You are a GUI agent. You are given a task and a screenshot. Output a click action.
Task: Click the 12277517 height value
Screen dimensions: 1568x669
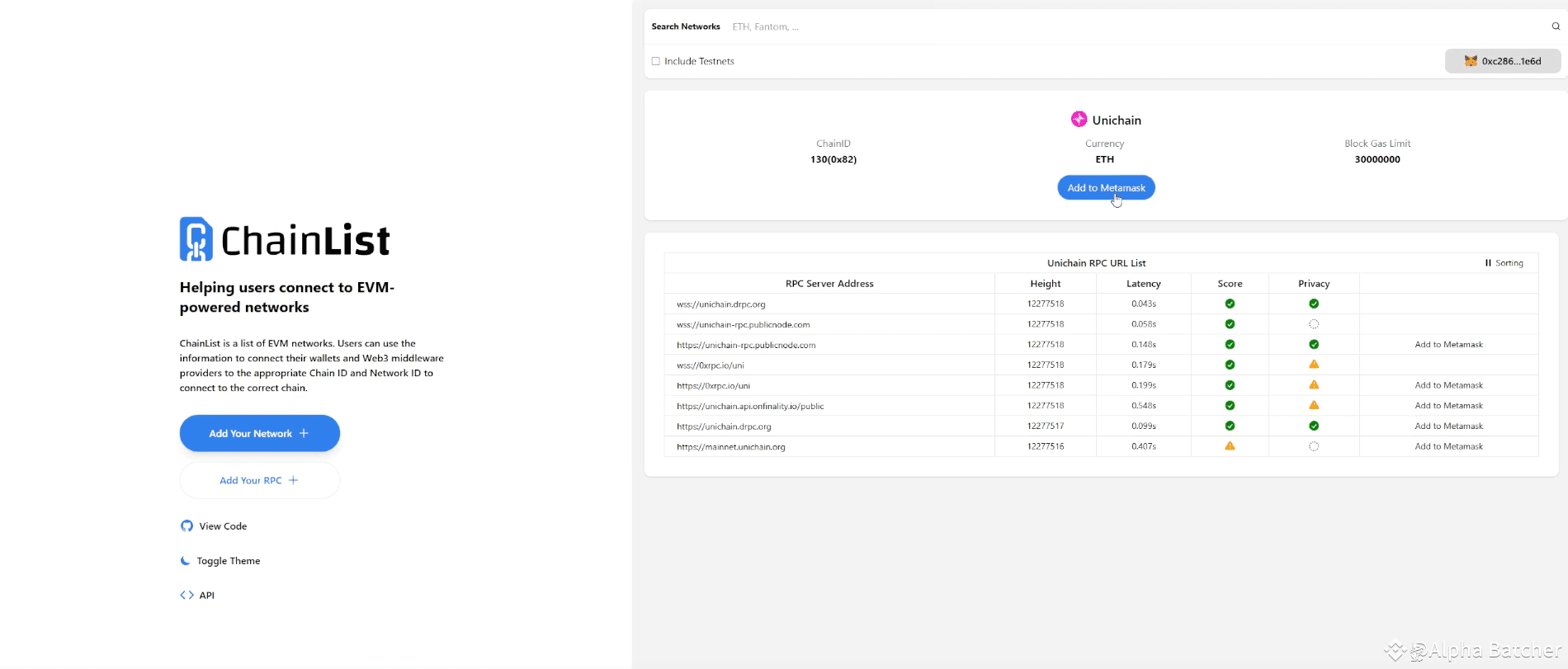(1046, 426)
